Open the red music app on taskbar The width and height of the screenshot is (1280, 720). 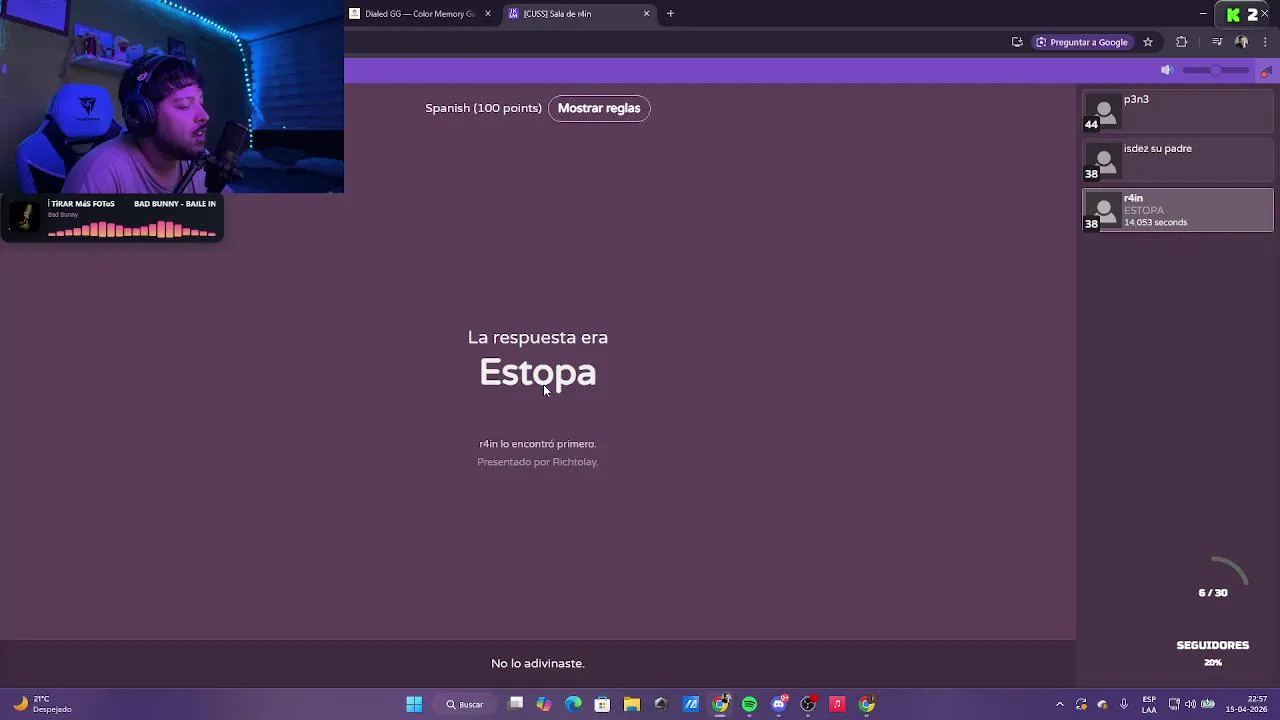pyautogui.click(x=838, y=704)
